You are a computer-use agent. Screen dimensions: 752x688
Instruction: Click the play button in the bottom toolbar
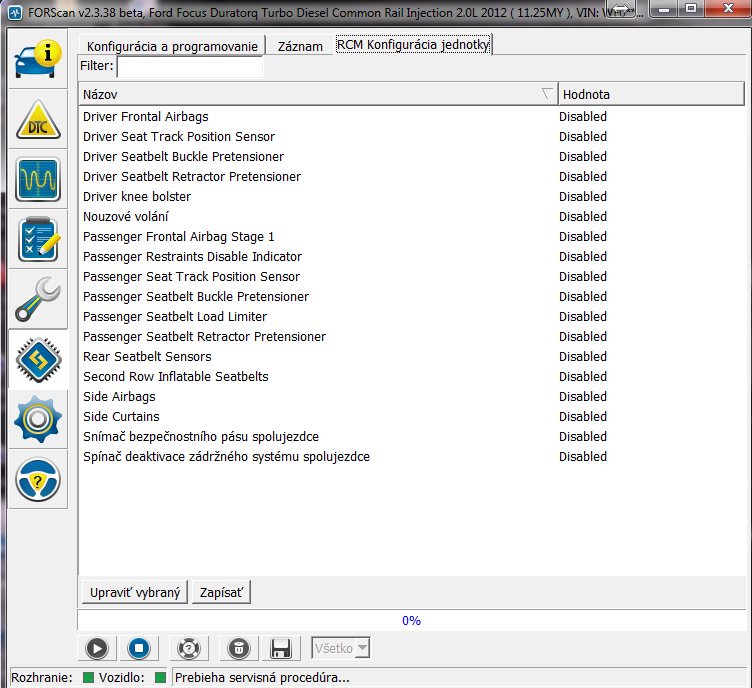coord(97,648)
